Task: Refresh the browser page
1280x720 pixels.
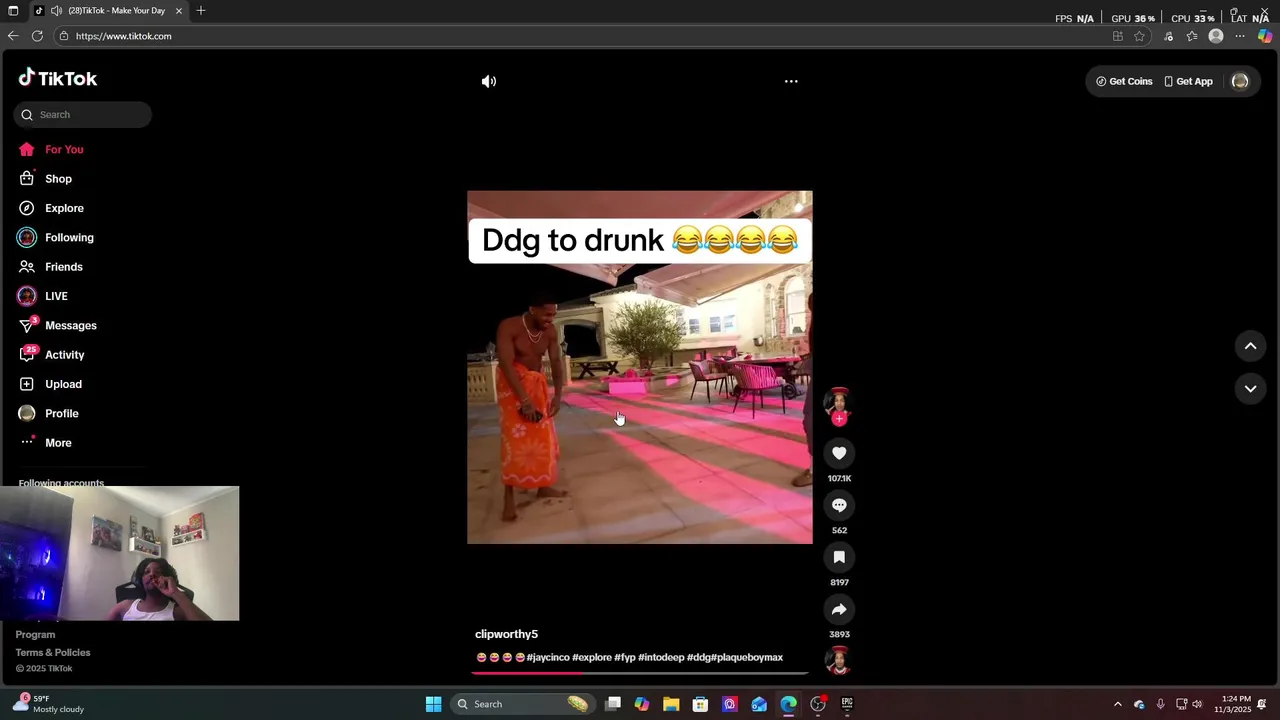Action: tap(37, 36)
